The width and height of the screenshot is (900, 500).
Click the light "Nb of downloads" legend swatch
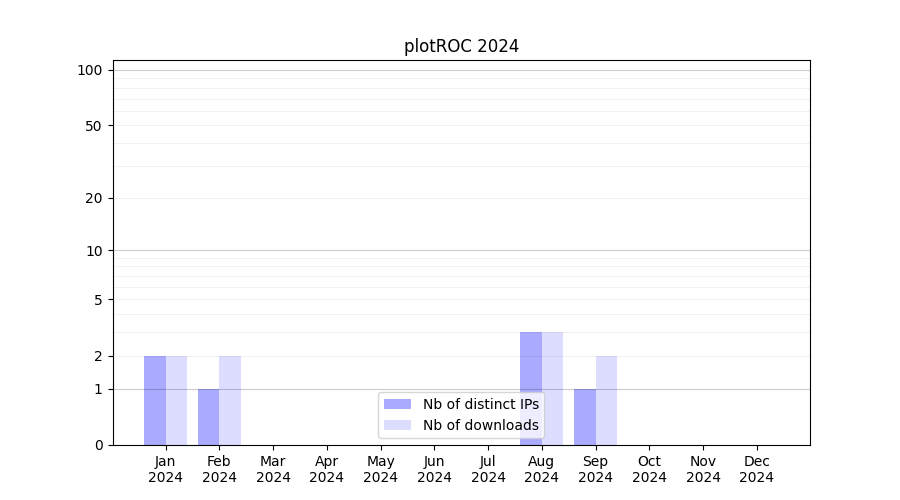click(397, 425)
